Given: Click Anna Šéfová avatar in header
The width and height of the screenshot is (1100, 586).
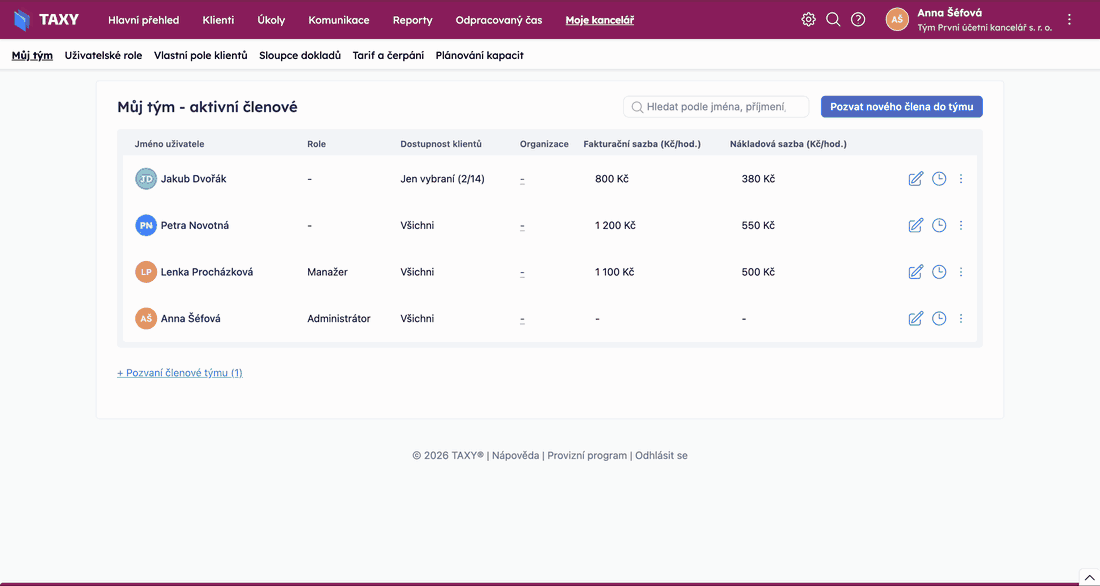Looking at the screenshot, I should [x=897, y=20].
